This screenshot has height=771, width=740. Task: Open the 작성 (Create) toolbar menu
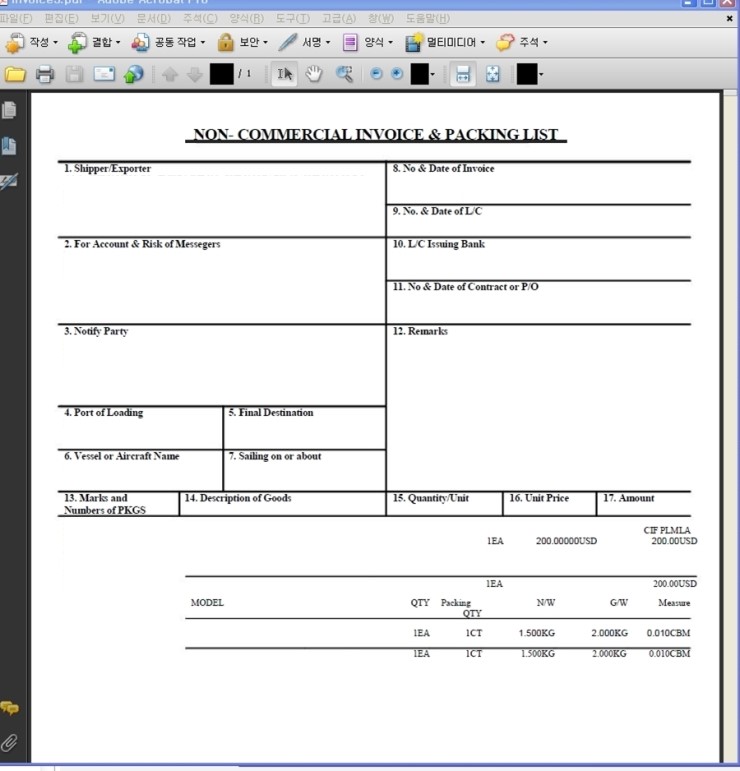[30, 42]
